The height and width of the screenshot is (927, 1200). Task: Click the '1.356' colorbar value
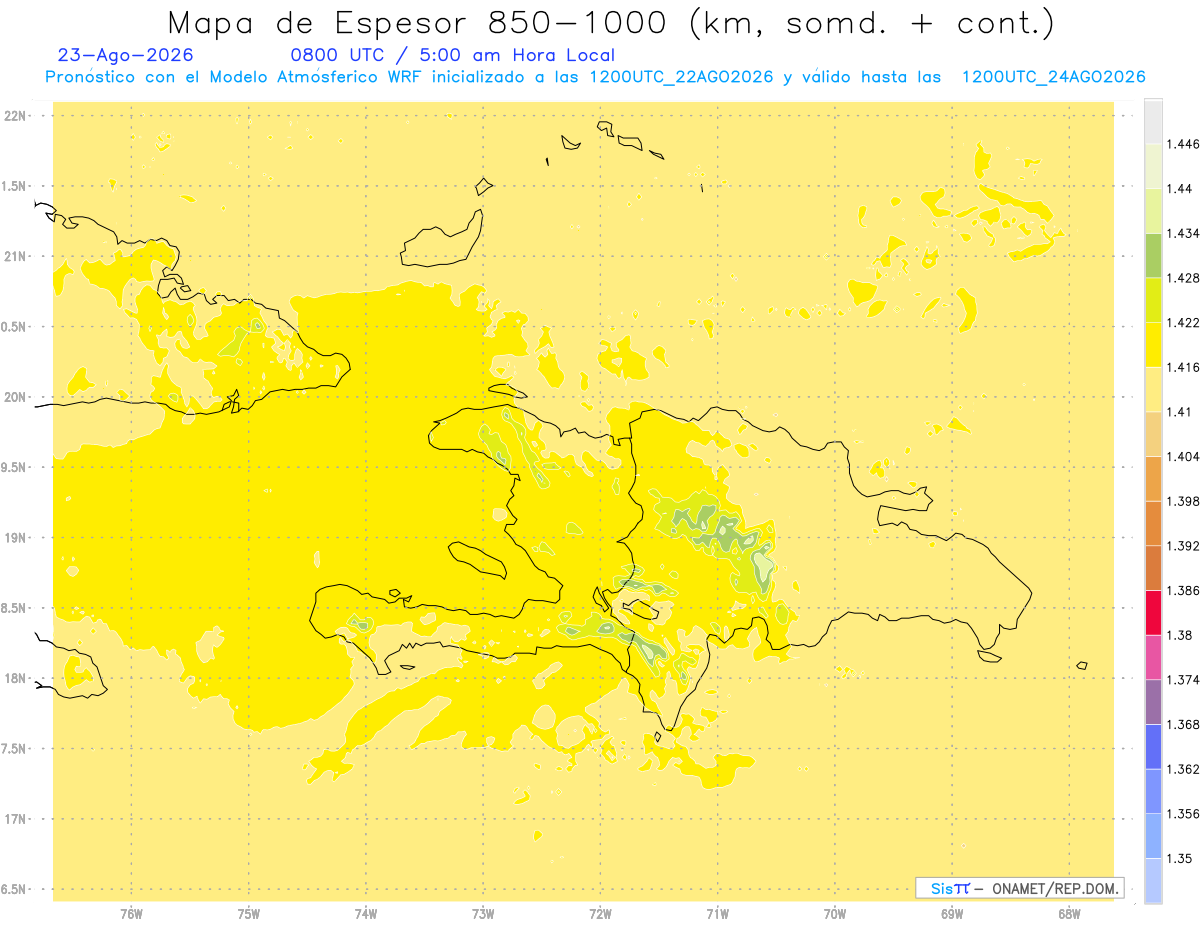[1184, 814]
